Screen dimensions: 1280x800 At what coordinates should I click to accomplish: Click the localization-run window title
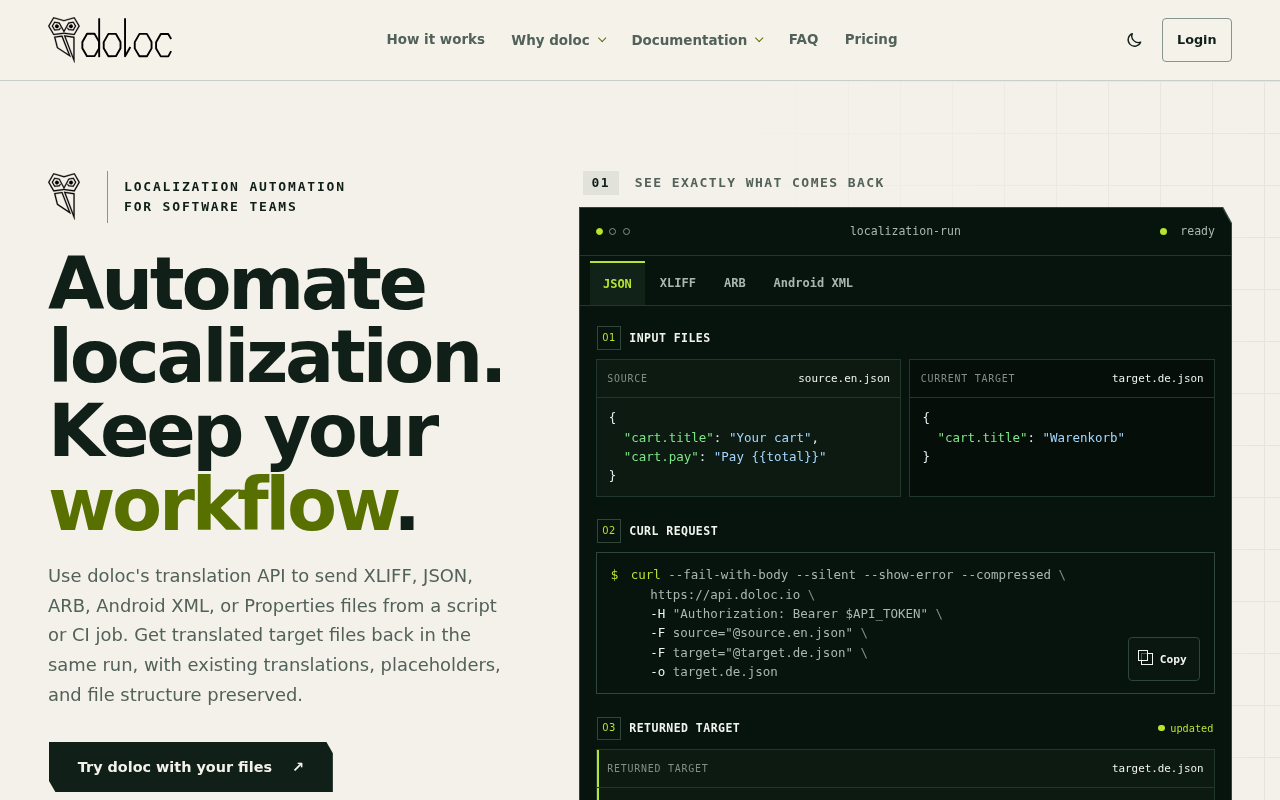pos(905,231)
